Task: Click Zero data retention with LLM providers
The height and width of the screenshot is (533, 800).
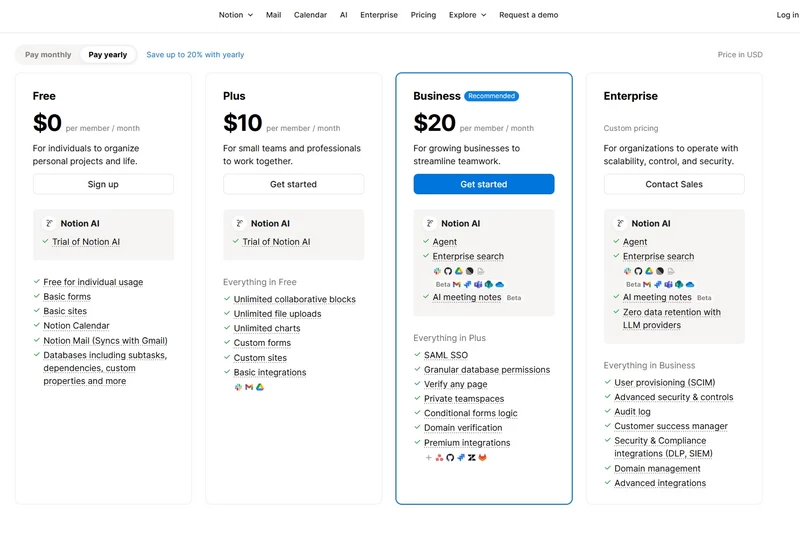Action: click(671, 318)
